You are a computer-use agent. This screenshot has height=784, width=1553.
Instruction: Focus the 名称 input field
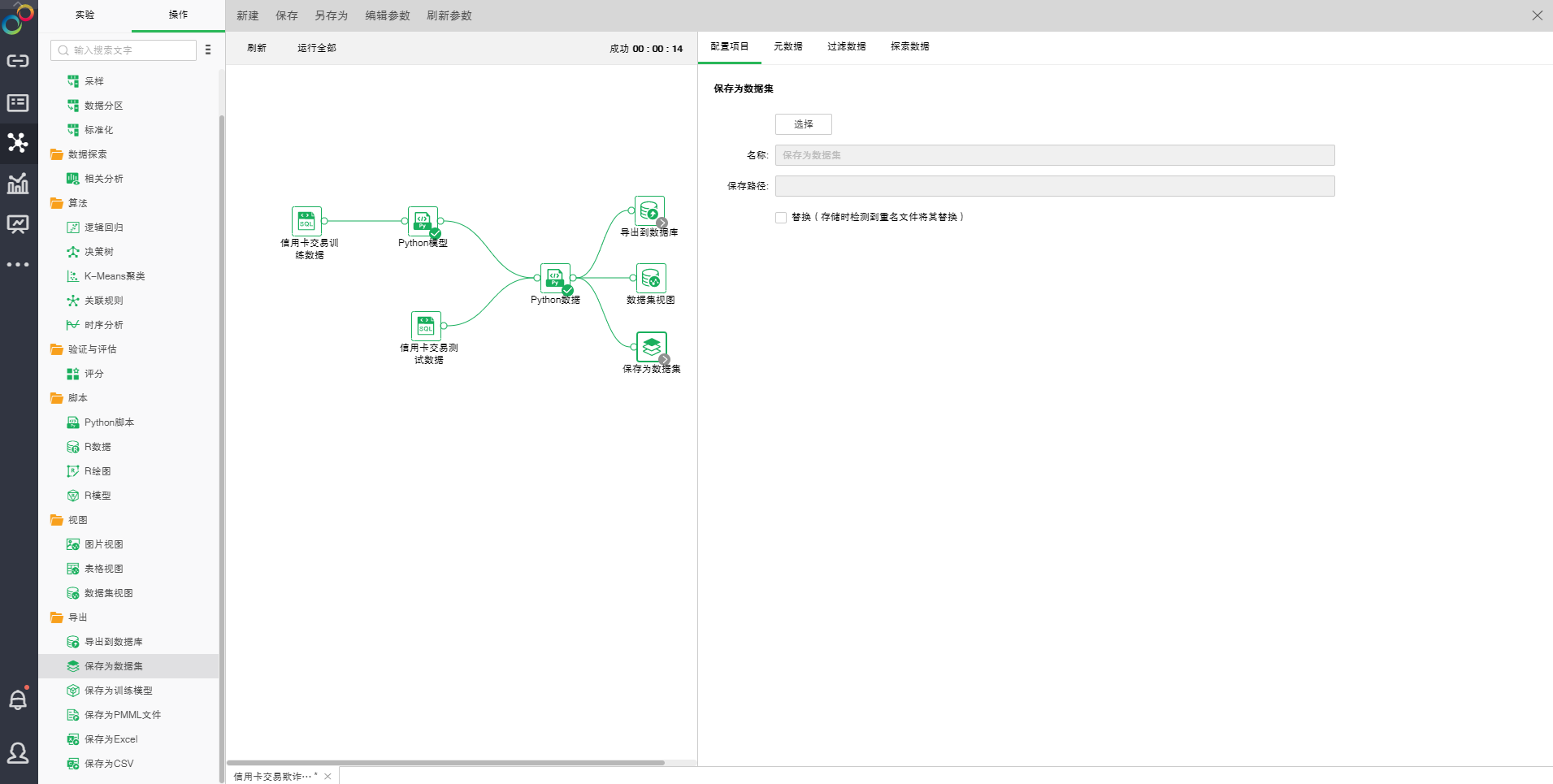(1055, 155)
